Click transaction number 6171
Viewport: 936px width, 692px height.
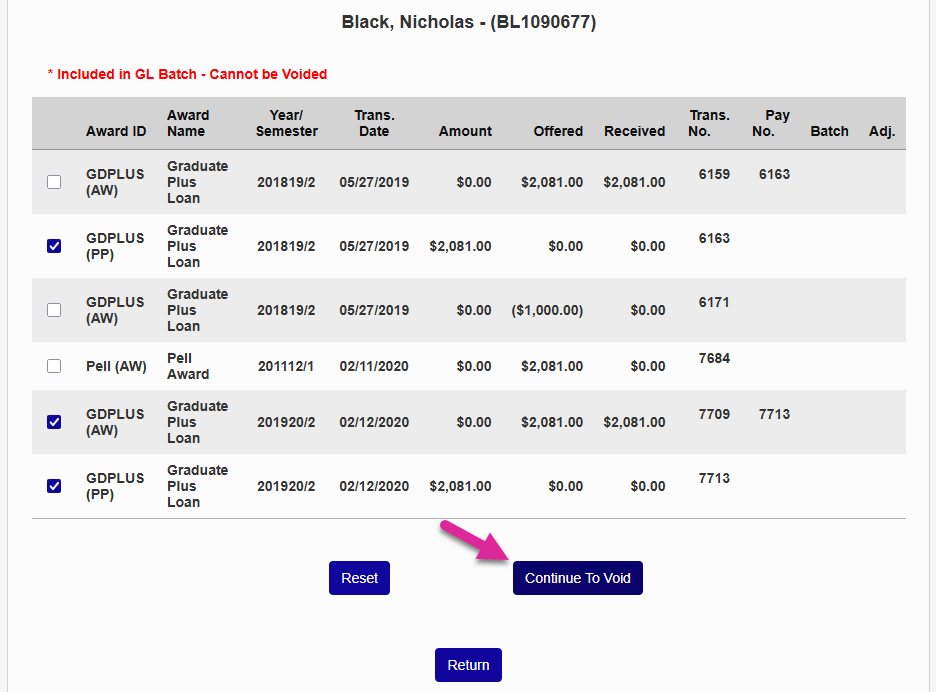[x=714, y=302]
